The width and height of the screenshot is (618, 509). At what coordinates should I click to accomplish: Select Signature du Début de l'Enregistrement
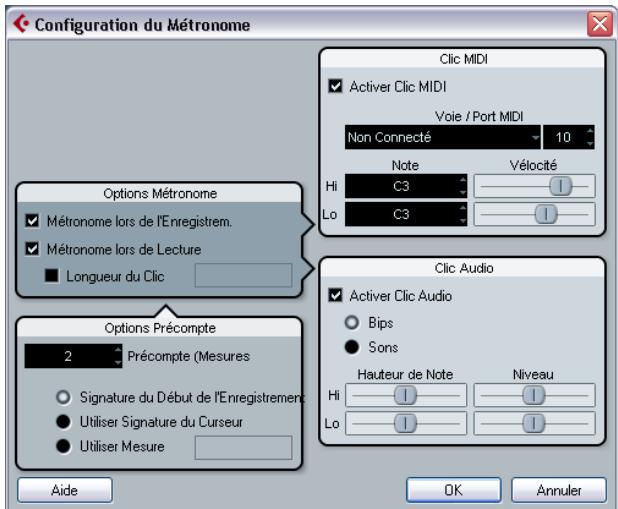pos(63,397)
